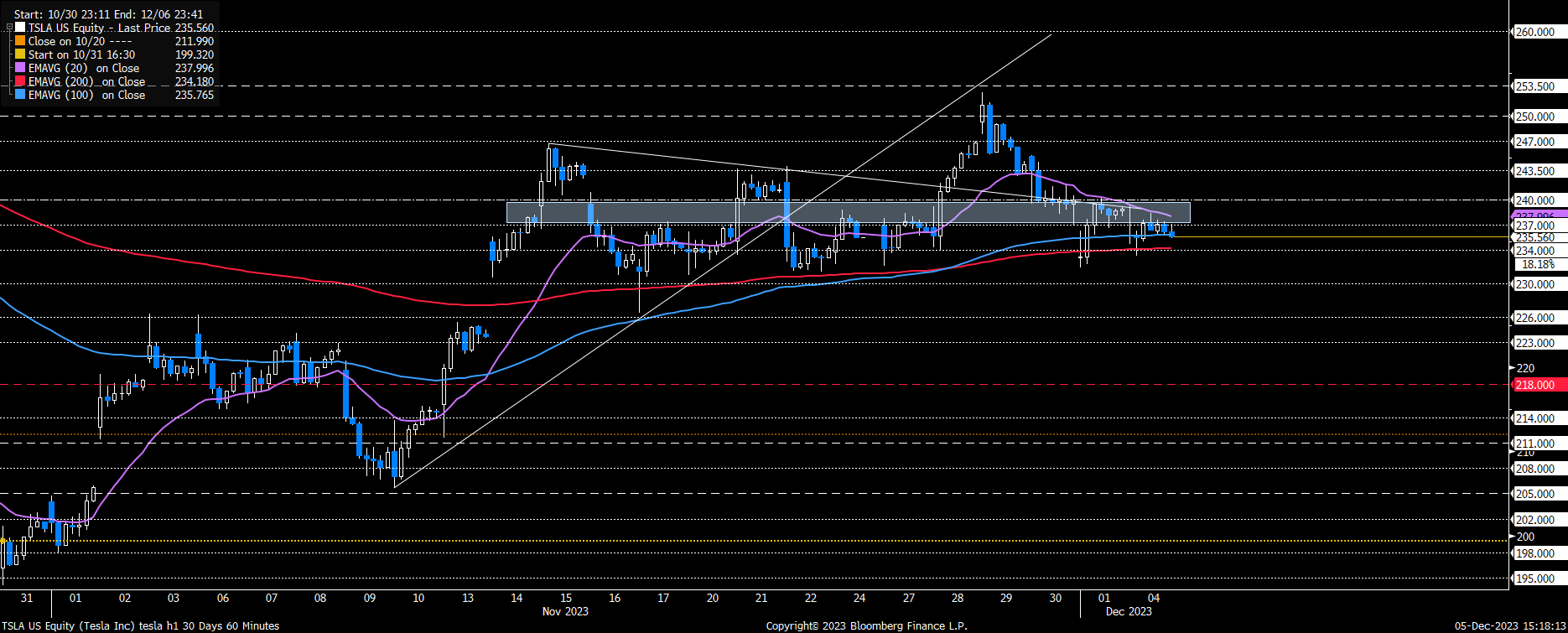Select the 'TSLA US Equity - Last Price' legend label
Viewport: 1568px width, 633px height.
coord(99,28)
